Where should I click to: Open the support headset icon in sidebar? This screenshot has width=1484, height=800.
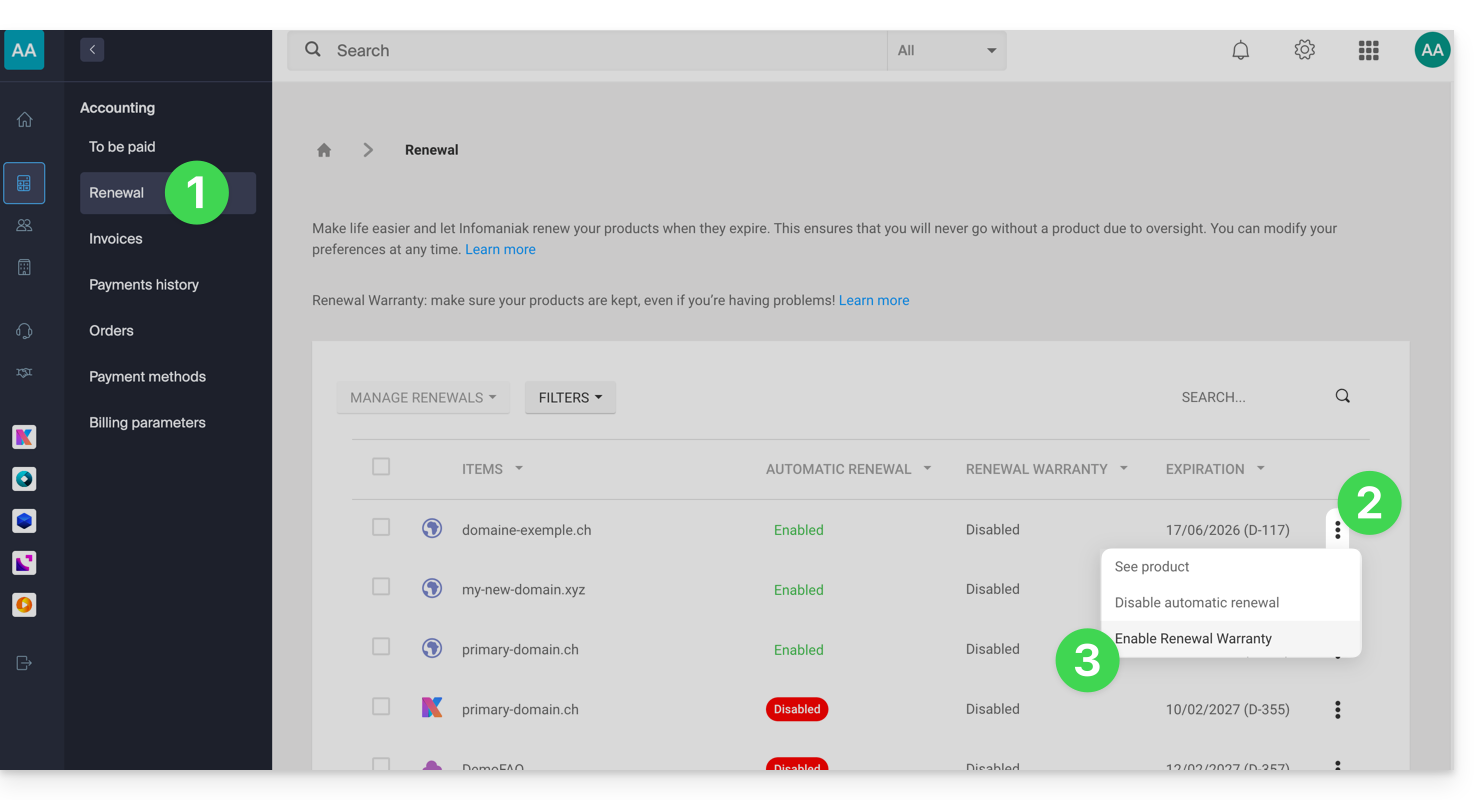[24, 331]
